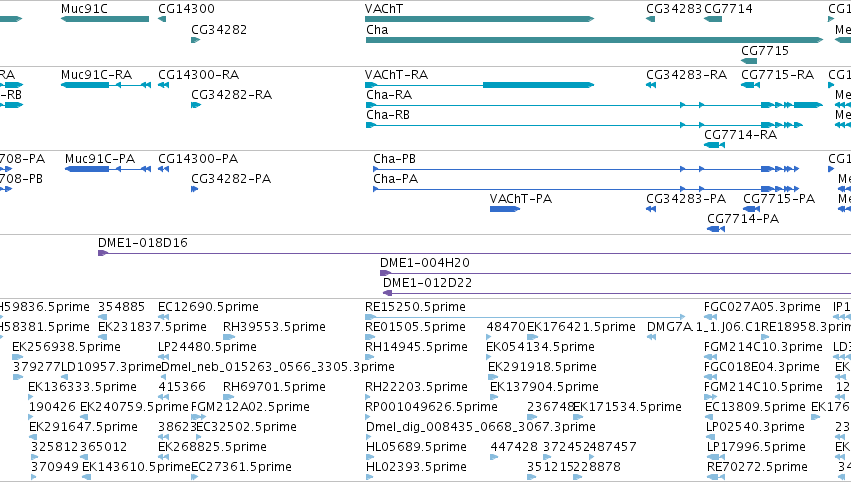Select the EC13809.5prime EST label

[755, 407]
